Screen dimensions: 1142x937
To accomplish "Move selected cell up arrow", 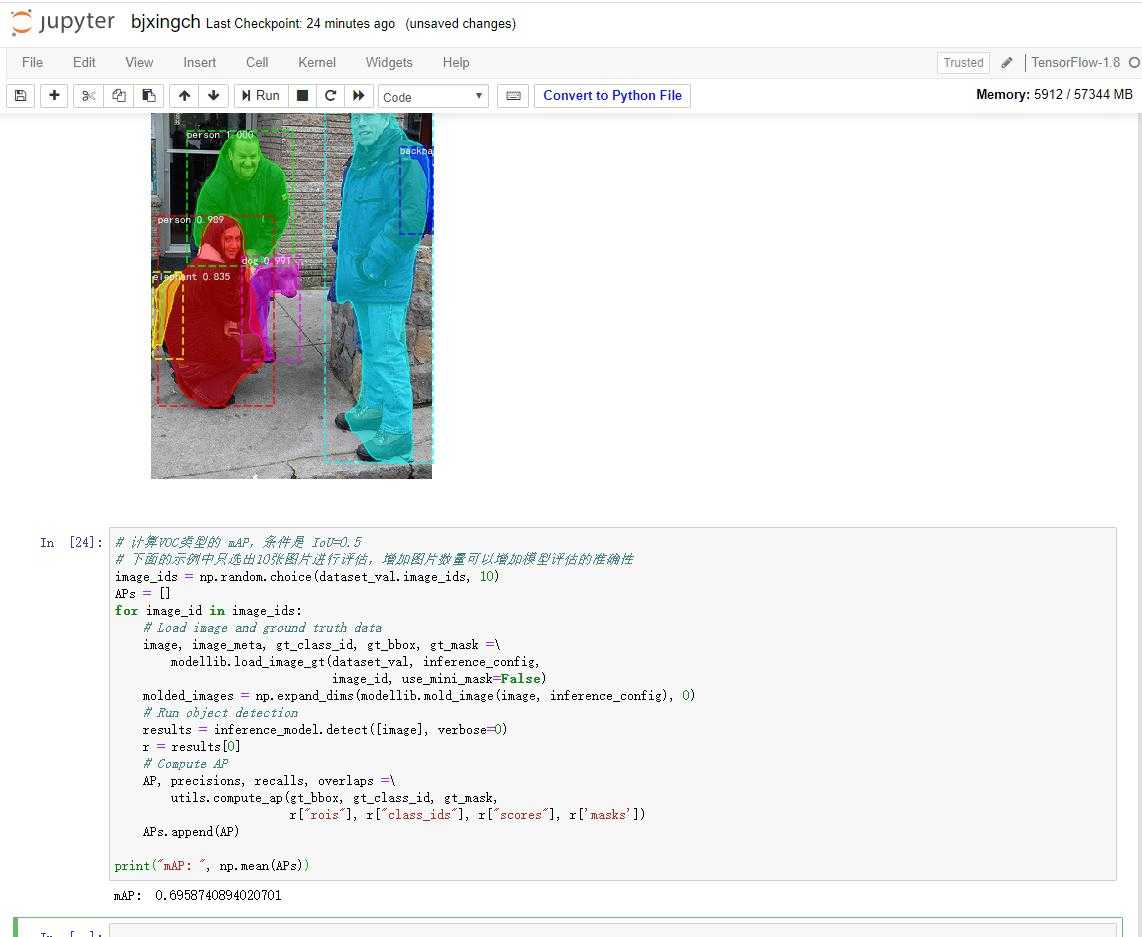I will [184, 96].
